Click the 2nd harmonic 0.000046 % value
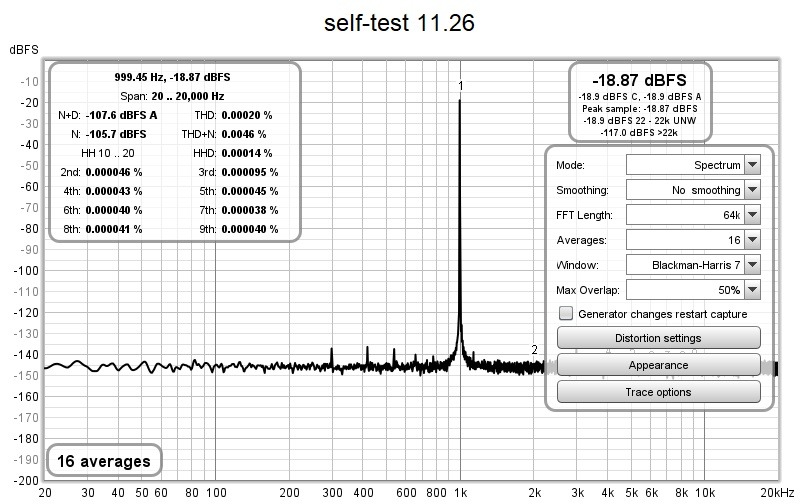800x504 pixels. tap(114, 172)
